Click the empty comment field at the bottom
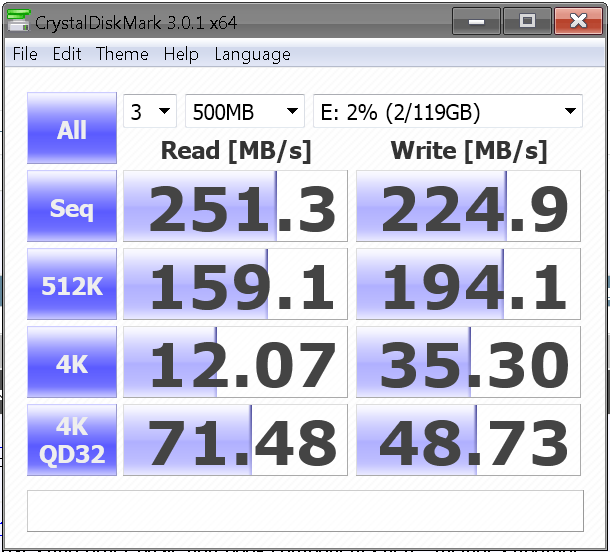610x552 pixels. pos(305,511)
